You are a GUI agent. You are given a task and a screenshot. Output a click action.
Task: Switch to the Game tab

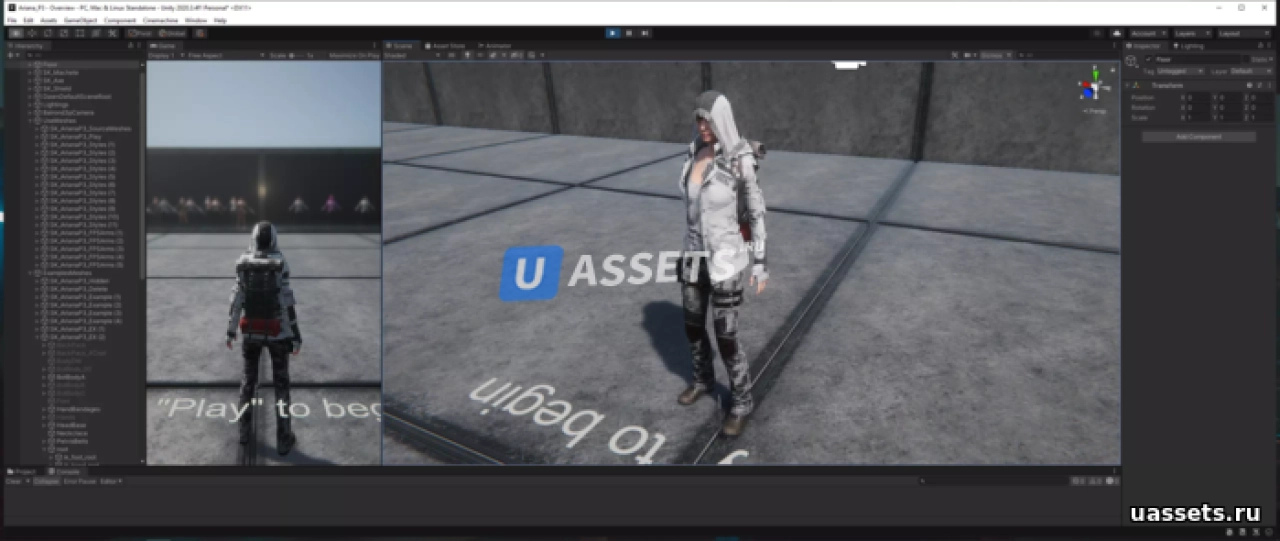163,46
